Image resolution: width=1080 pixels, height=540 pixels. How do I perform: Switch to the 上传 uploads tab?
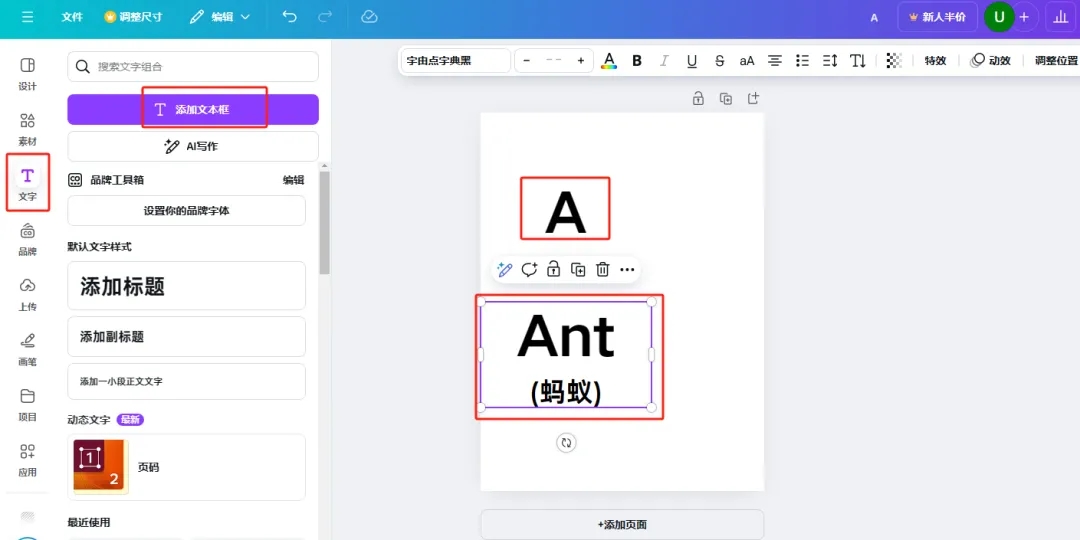(27, 294)
